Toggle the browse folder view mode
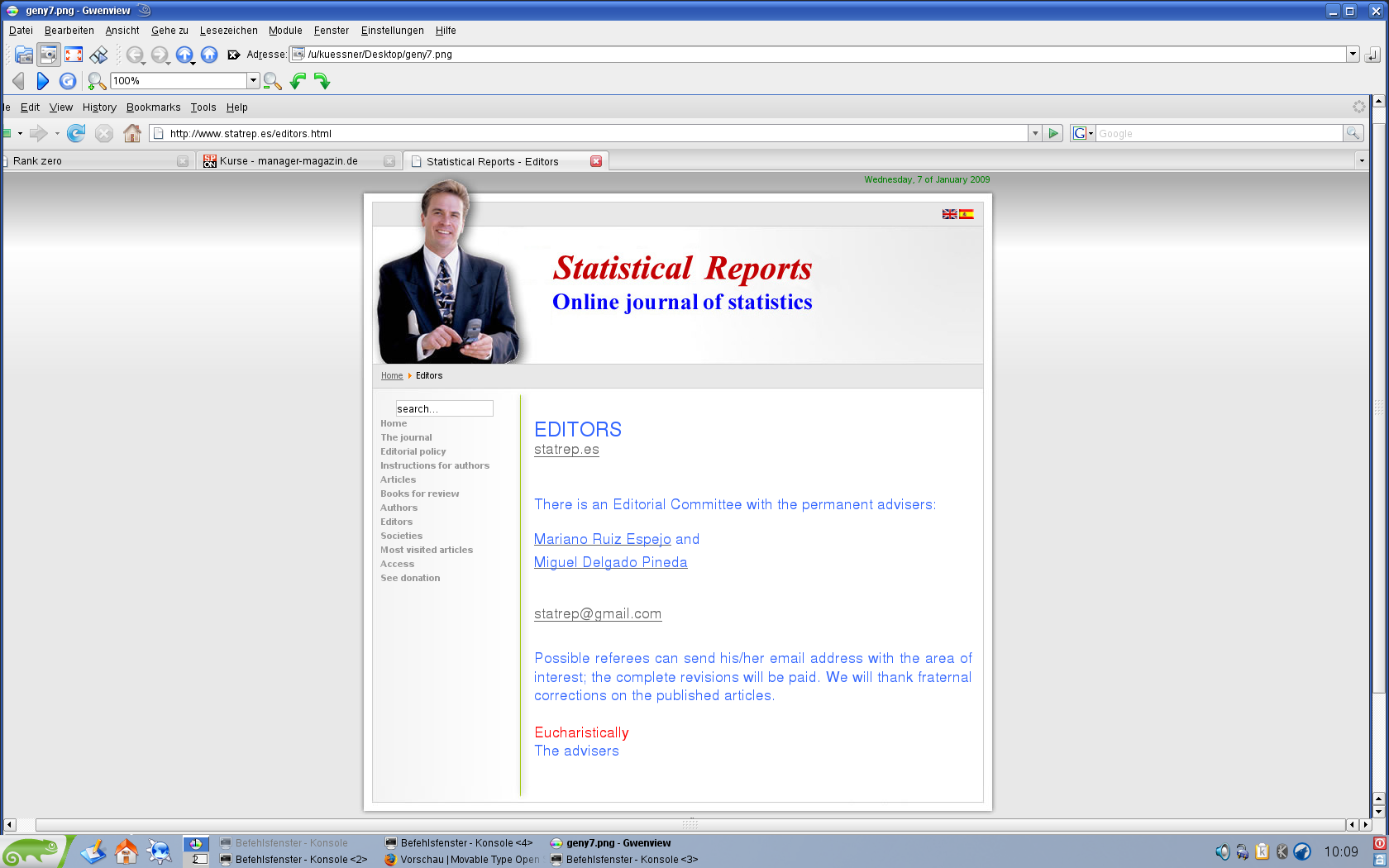 point(24,55)
